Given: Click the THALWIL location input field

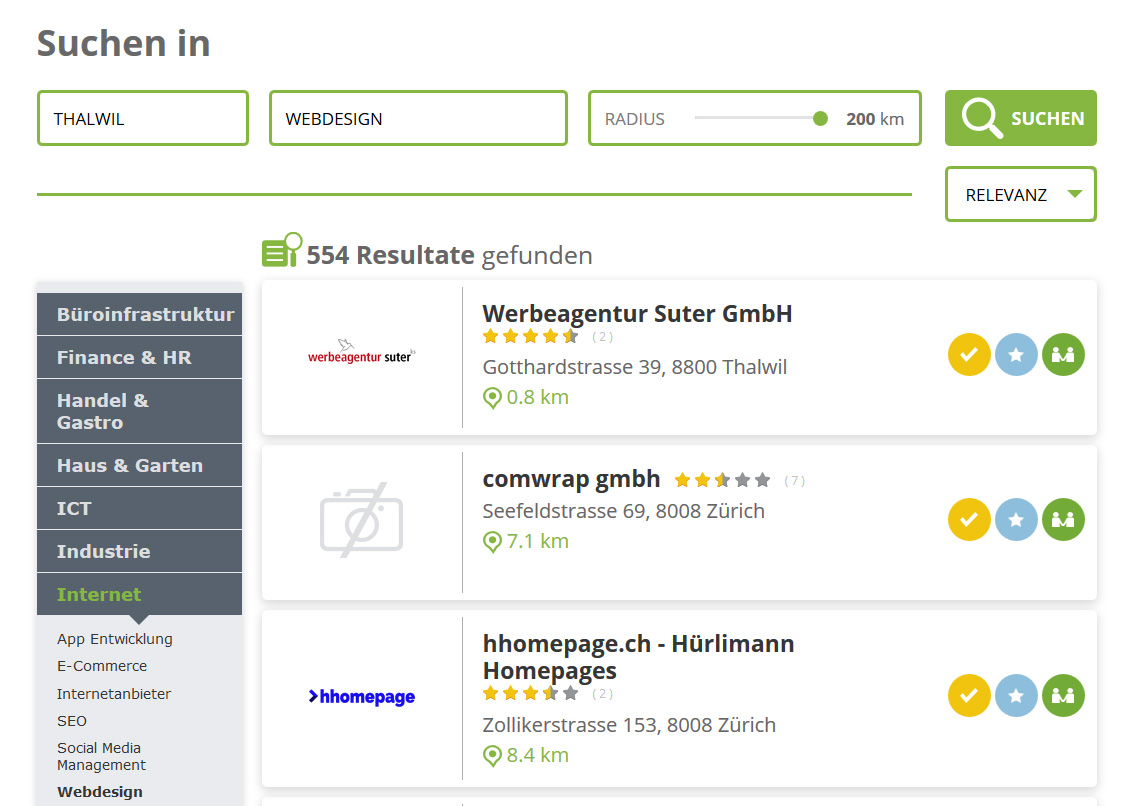Looking at the screenshot, I should (x=143, y=118).
